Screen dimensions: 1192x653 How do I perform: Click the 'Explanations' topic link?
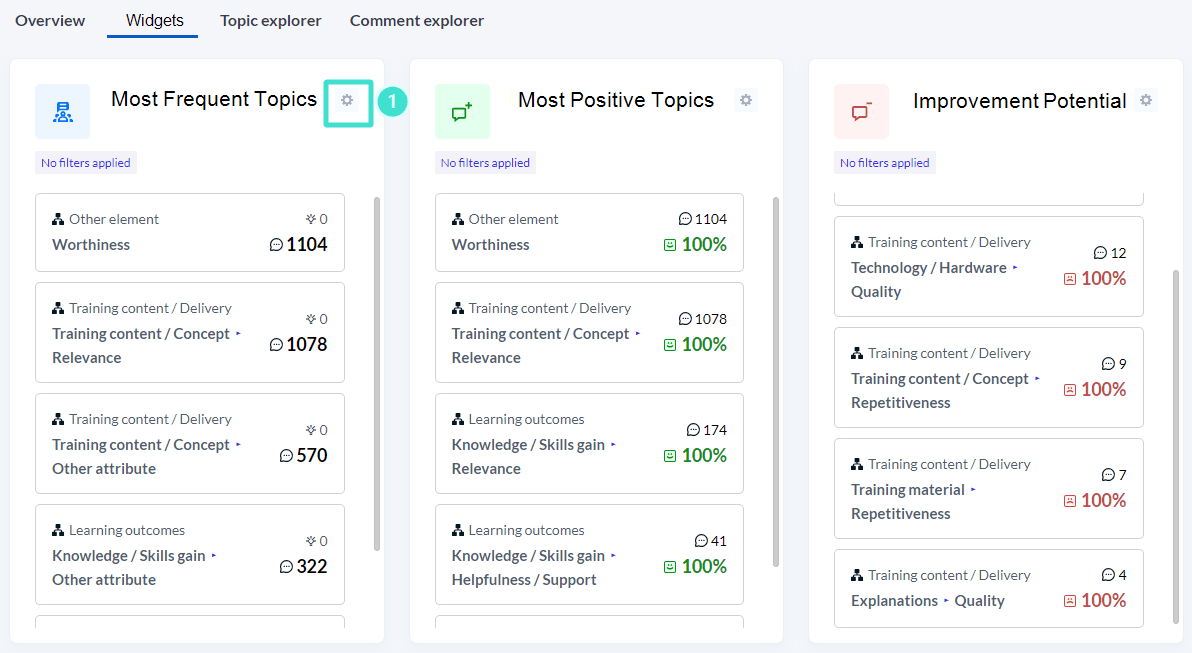point(894,601)
